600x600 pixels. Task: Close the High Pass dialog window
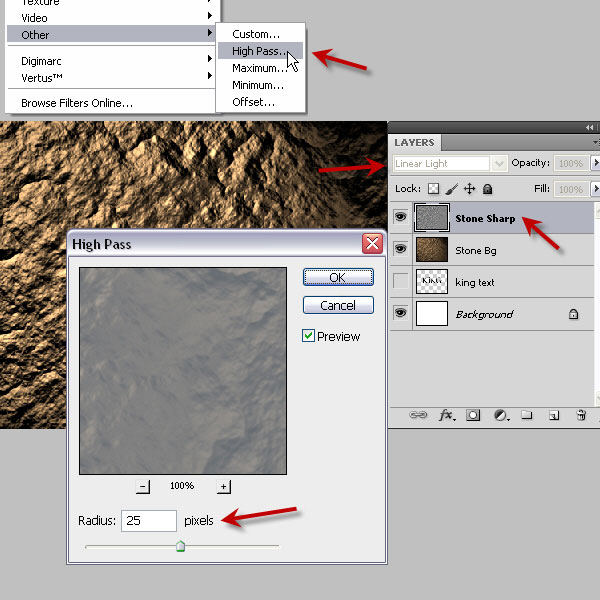pyautogui.click(x=372, y=243)
